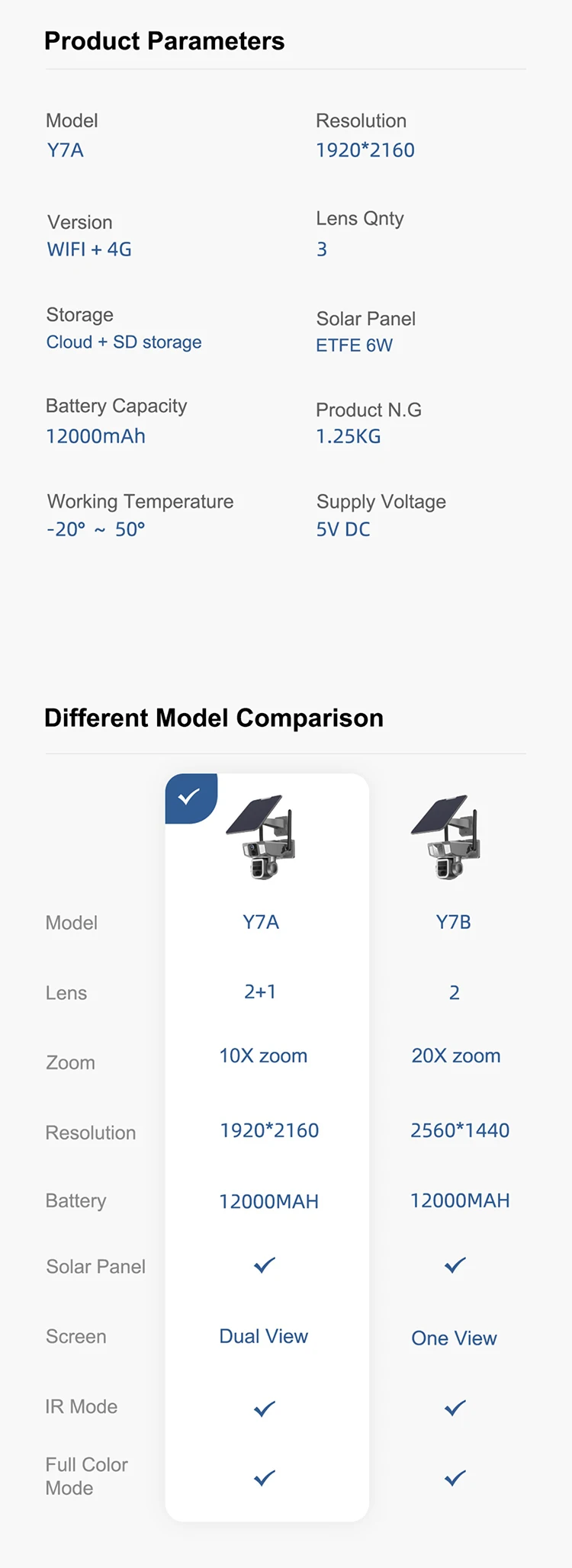The height and width of the screenshot is (1568, 572).
Task: Click the Y7A Solar Panel checkmark
Action: pos(265,1265)
